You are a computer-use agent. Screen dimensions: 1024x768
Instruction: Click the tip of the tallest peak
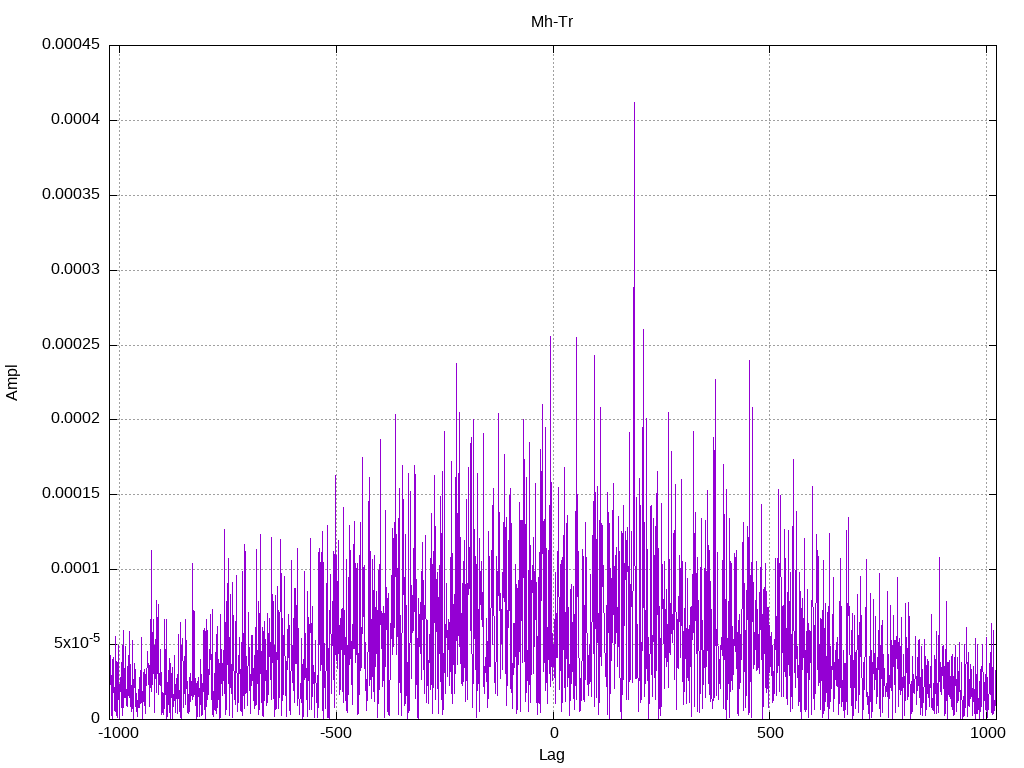[x=634, y=103]
